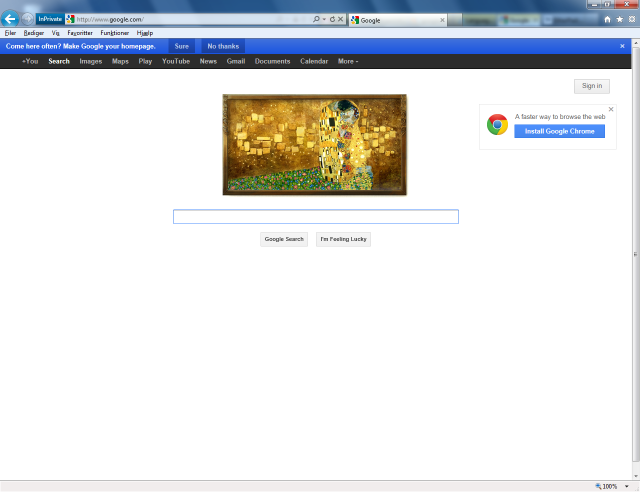Open Play in Google bar
640x492 pixels.
(x=145, y=61)
